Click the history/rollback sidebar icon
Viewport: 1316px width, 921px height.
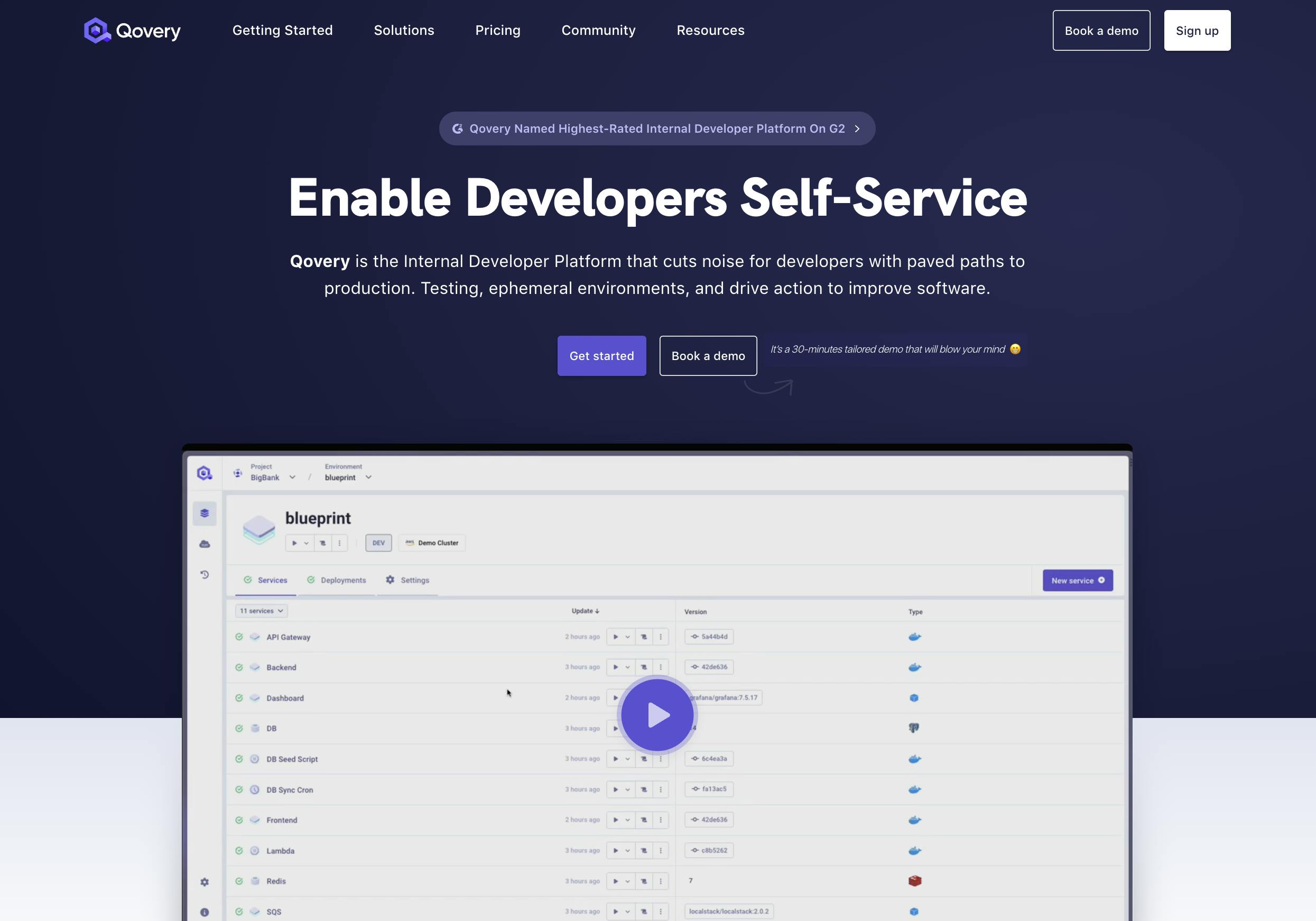point(204,574)
